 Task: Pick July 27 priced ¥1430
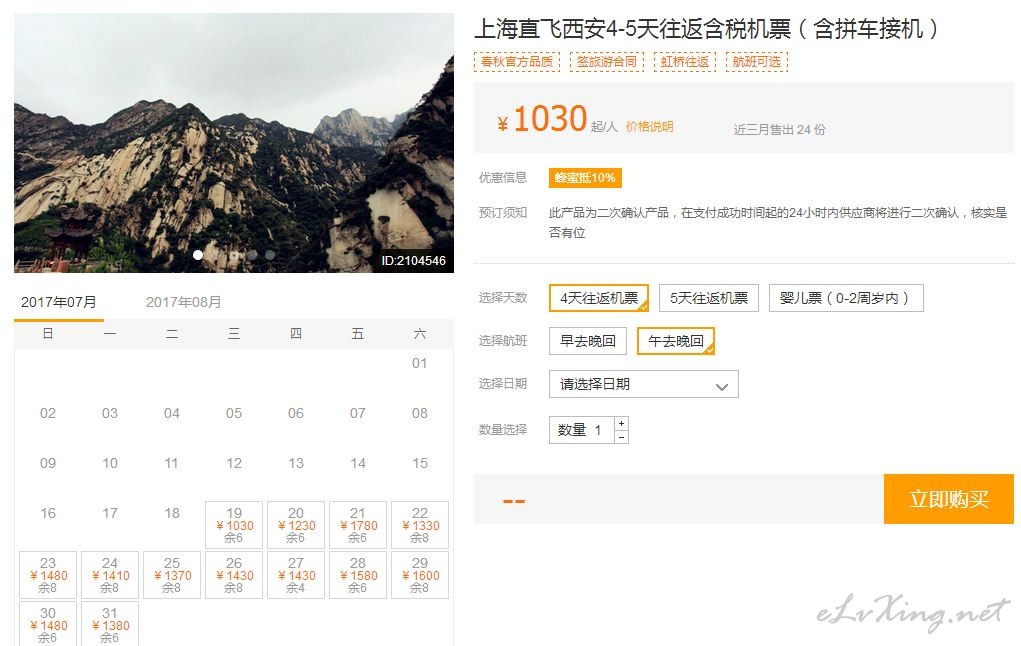coord(296,575)
